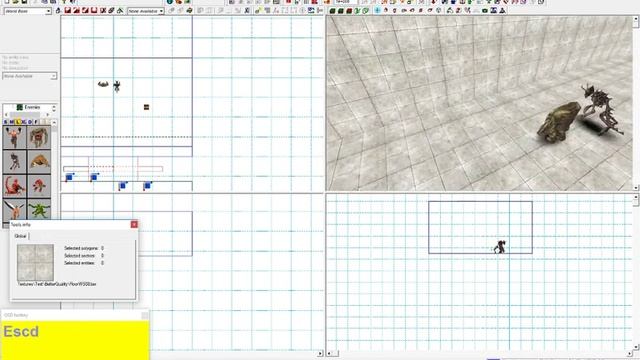
Task: Click the last pyramid icon in right toolbar
Action: click(503, 11)
